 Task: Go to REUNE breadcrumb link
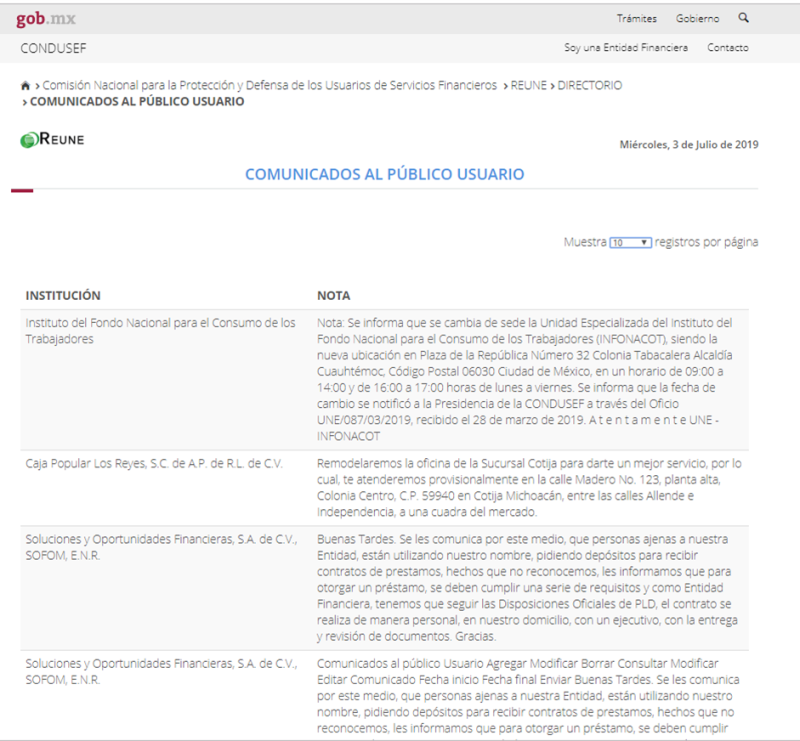click(x=528, y=85)
